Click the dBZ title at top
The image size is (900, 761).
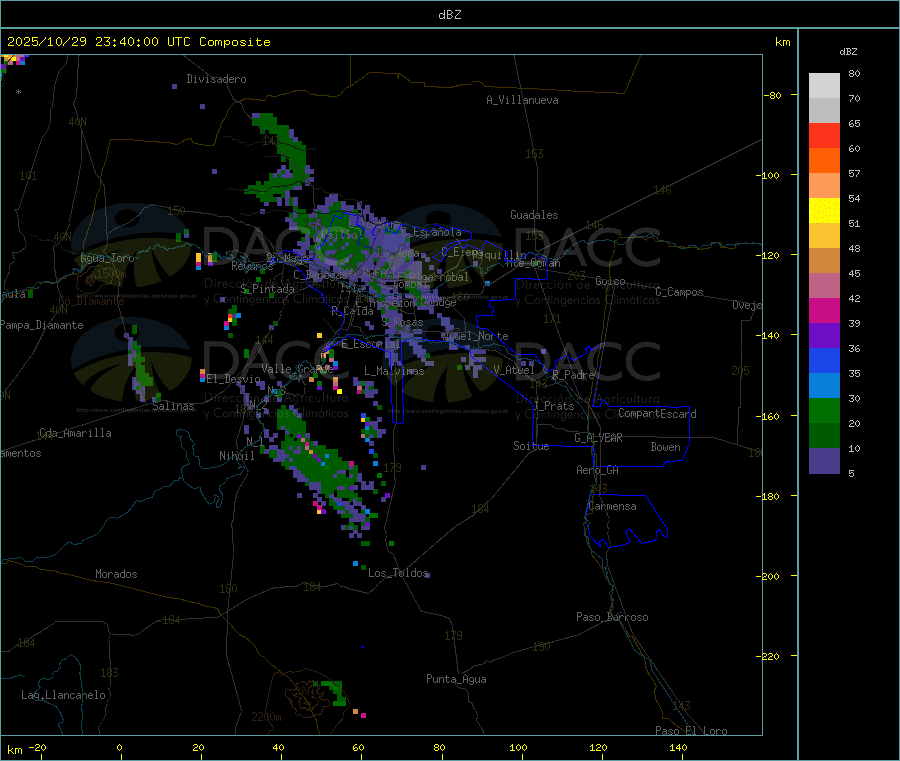click(449, 15)
